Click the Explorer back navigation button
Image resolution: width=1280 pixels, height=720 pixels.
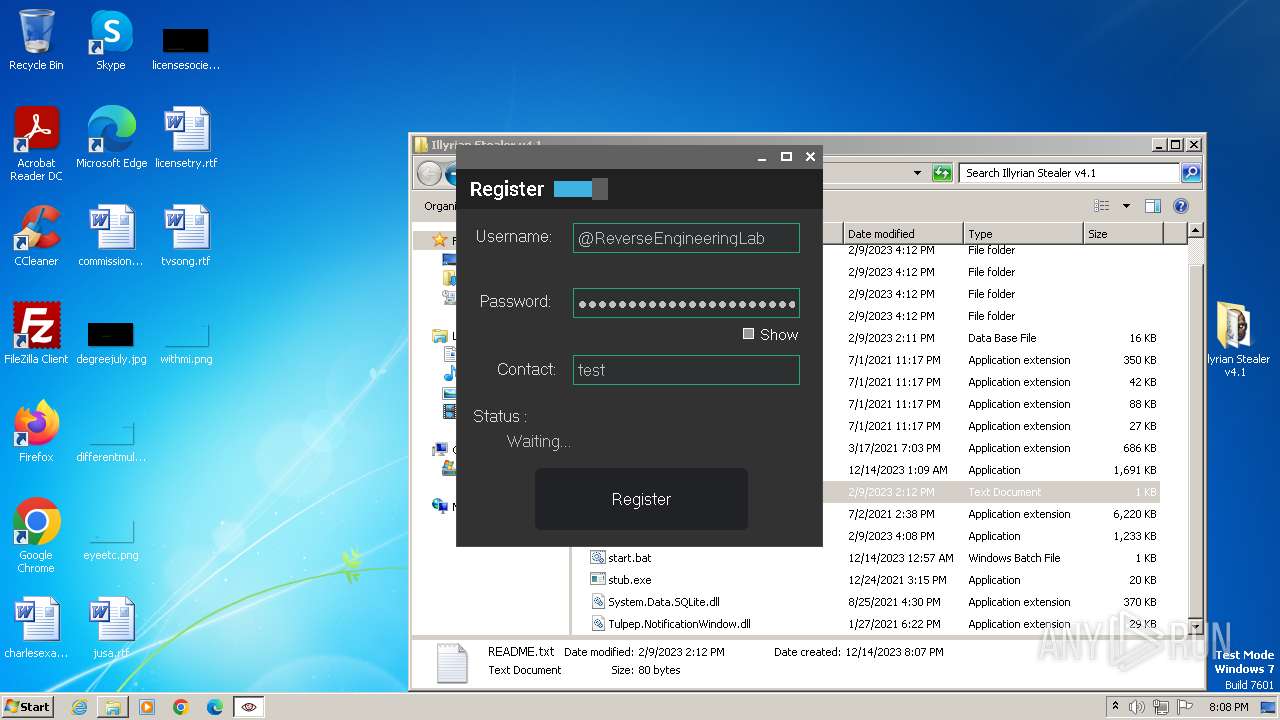tap(429, 173)
